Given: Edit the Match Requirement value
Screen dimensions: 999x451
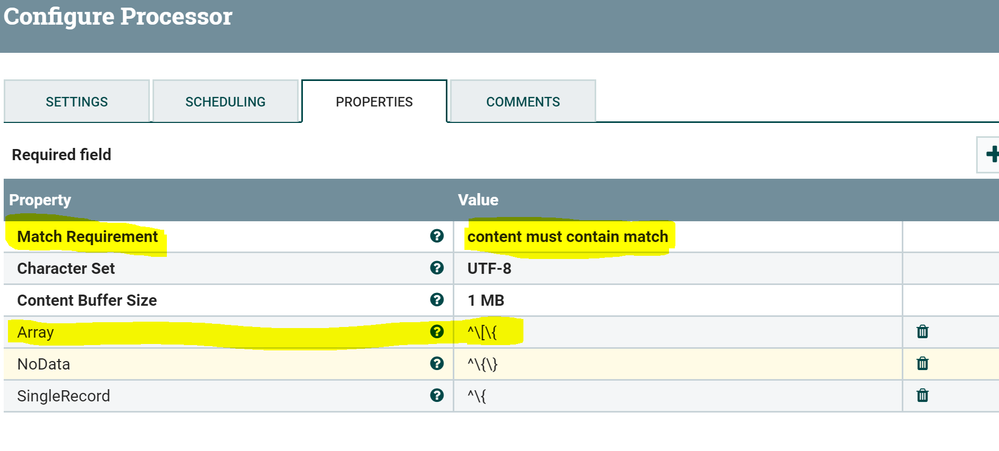Looking at the screenshot, I should click(568, 237).
